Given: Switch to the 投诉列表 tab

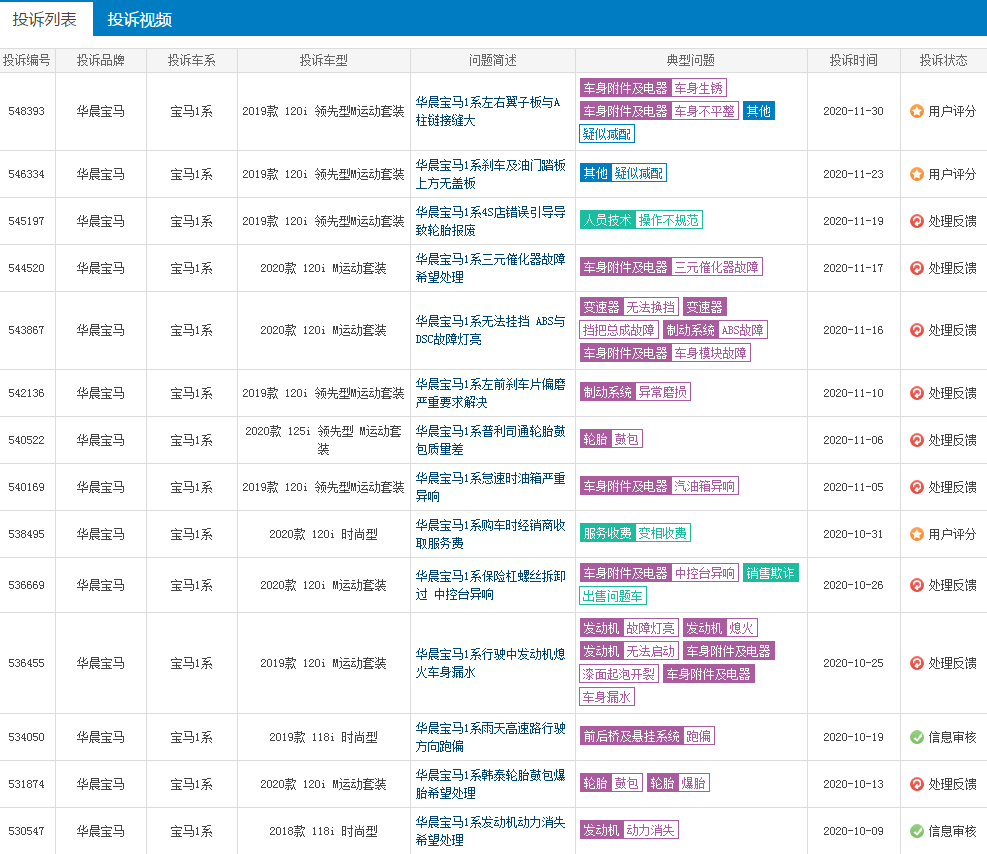Looking at the screenshot, I should (45, 20).
